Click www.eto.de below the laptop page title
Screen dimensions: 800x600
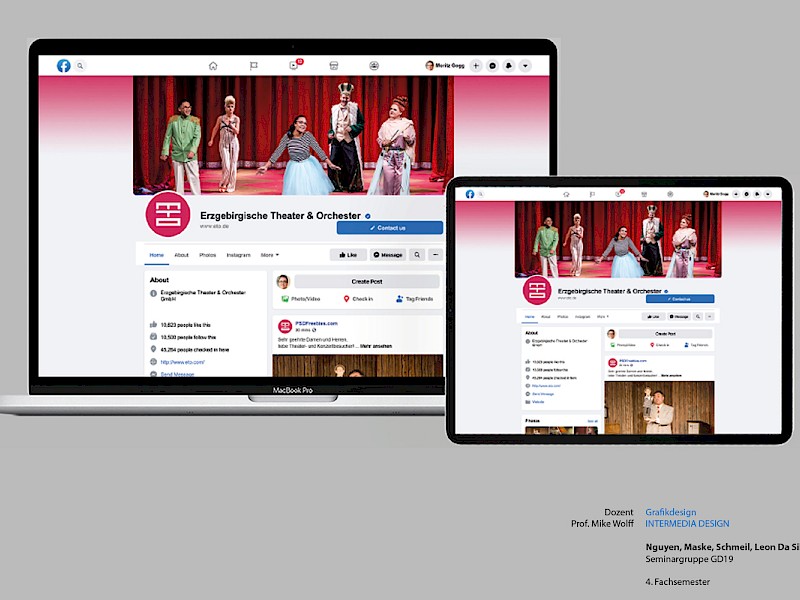pos(214,226)
